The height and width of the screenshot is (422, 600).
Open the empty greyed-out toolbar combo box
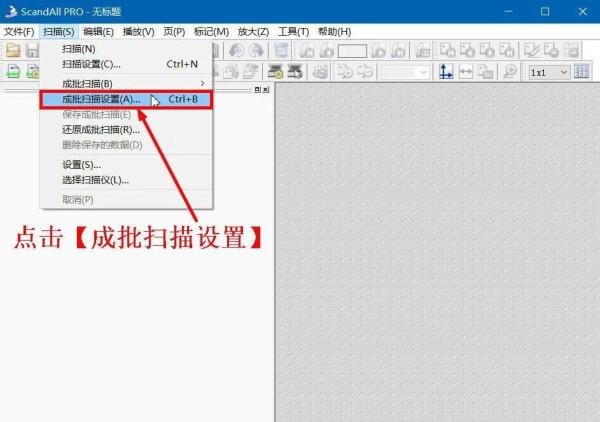tap(404, 72)
